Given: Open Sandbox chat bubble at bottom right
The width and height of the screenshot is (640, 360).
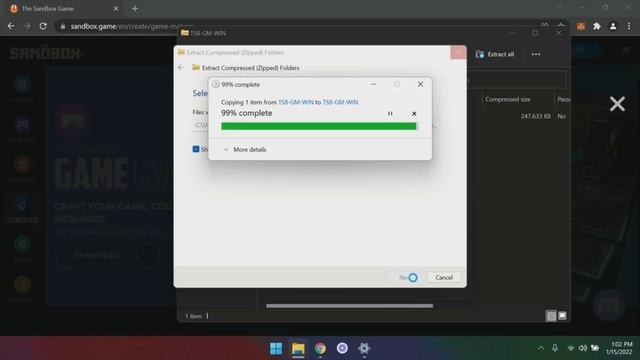Looking at the screenshot, I should [609, 306].
